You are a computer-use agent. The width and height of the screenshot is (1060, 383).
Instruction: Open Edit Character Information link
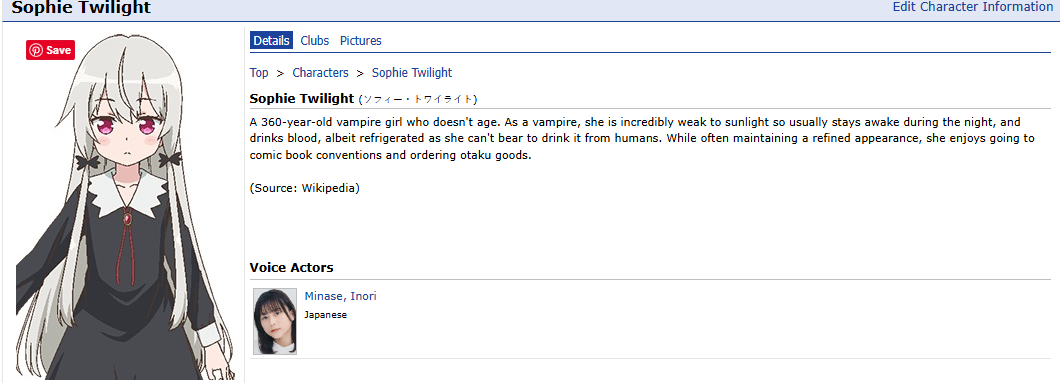coord(973,7)
